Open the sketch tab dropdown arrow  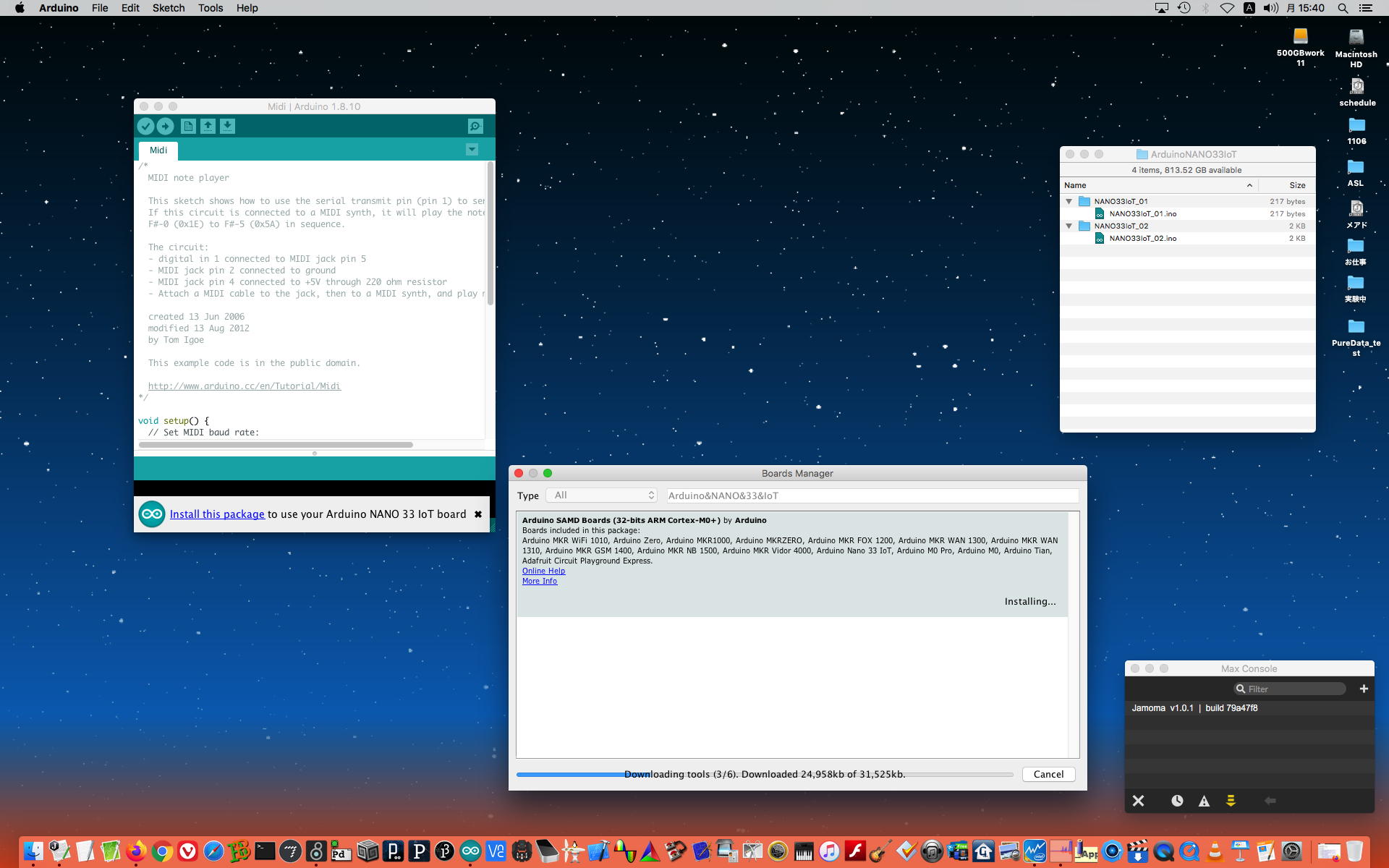tap(472, 150)
